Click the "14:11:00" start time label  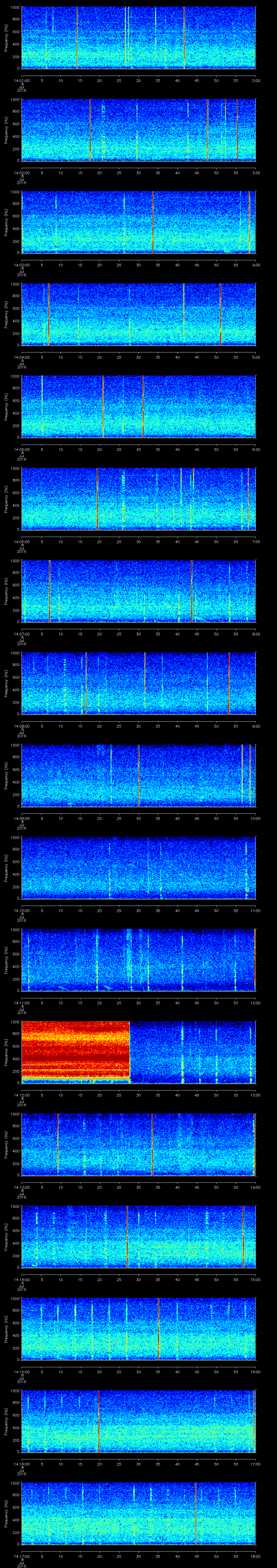[21, 1003]
